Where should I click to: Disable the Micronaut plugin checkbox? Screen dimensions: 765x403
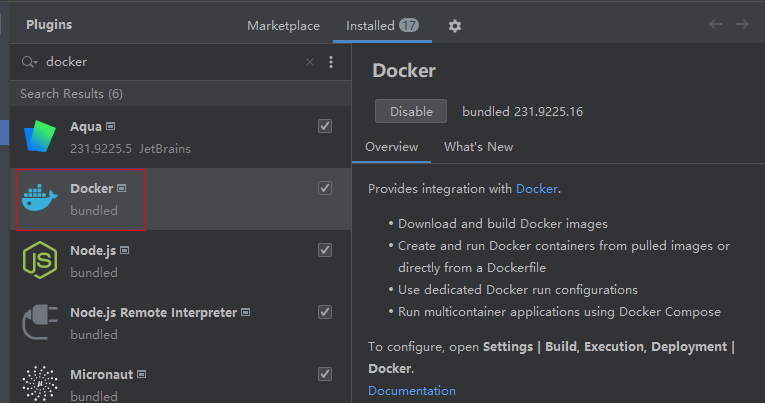[325, 374]
